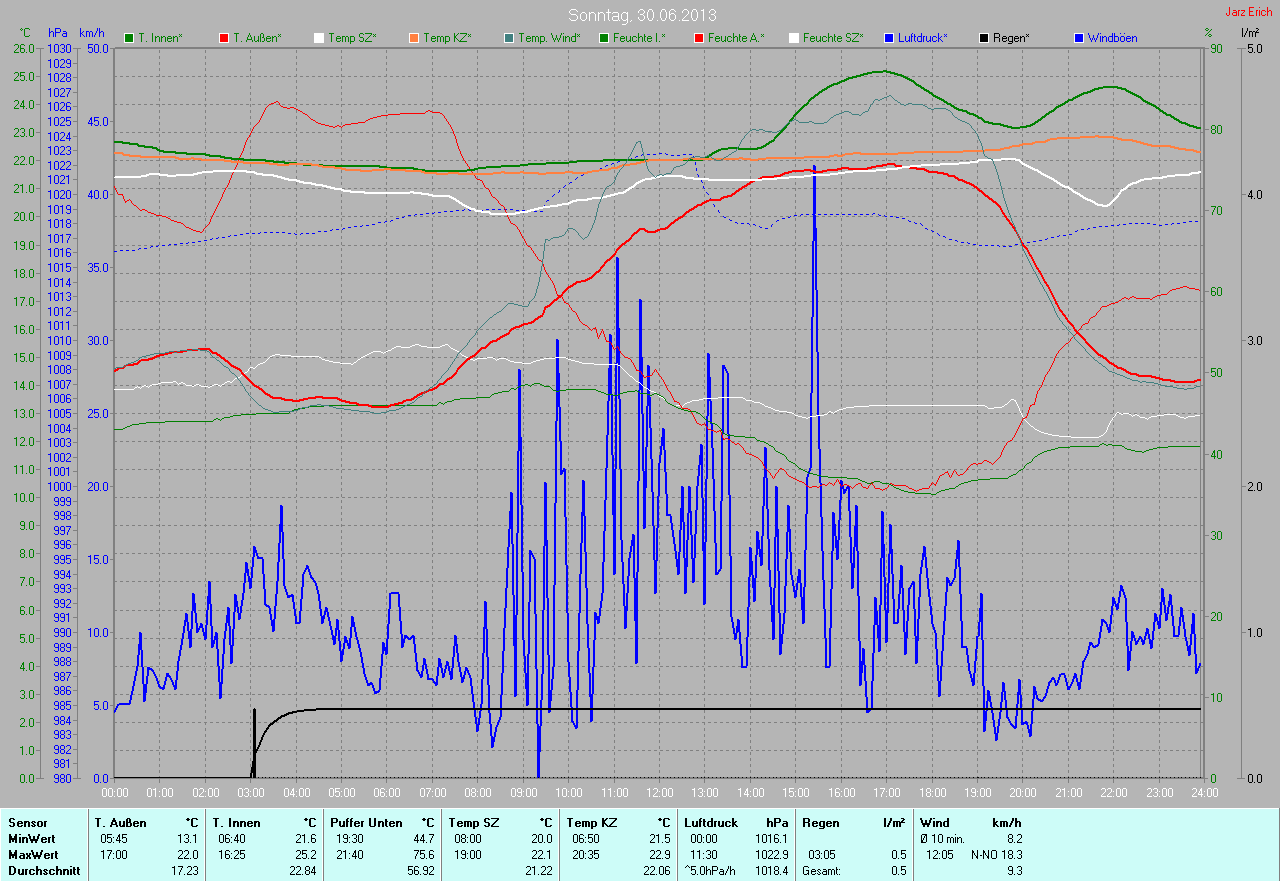Select the Puffer Unten column header
This screenshot has width=1280, height=881.
pos(366,822)
